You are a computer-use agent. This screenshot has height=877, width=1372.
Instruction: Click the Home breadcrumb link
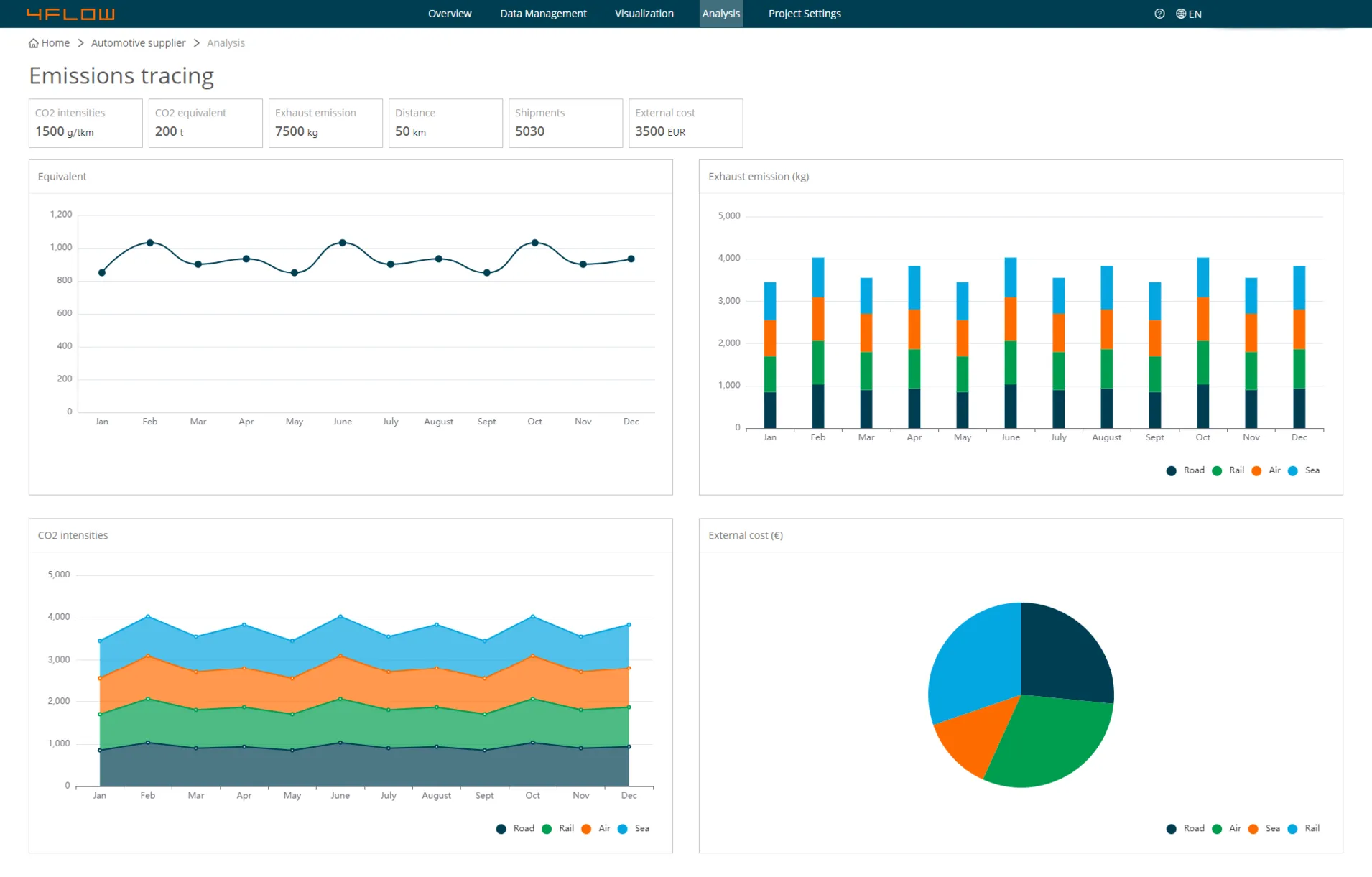click(x=55, y=42)
